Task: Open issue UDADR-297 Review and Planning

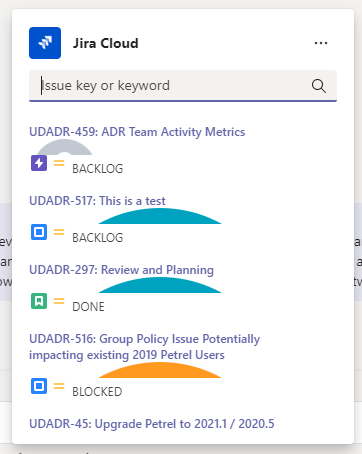Action: point(121,270)
